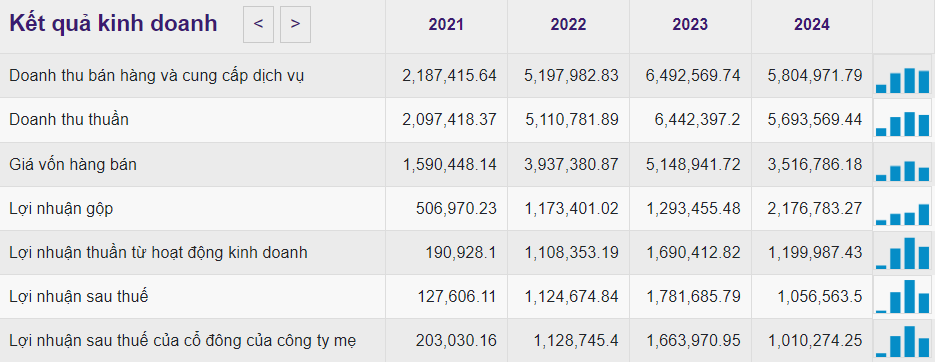935x362 pixels.
Task: Click the next period arrow button
Action: click(x=295, y=24)
